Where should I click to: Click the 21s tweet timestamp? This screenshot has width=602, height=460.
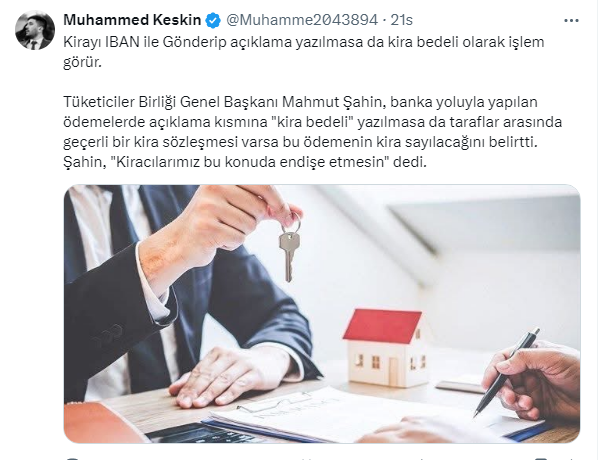(x=401, y=20)
